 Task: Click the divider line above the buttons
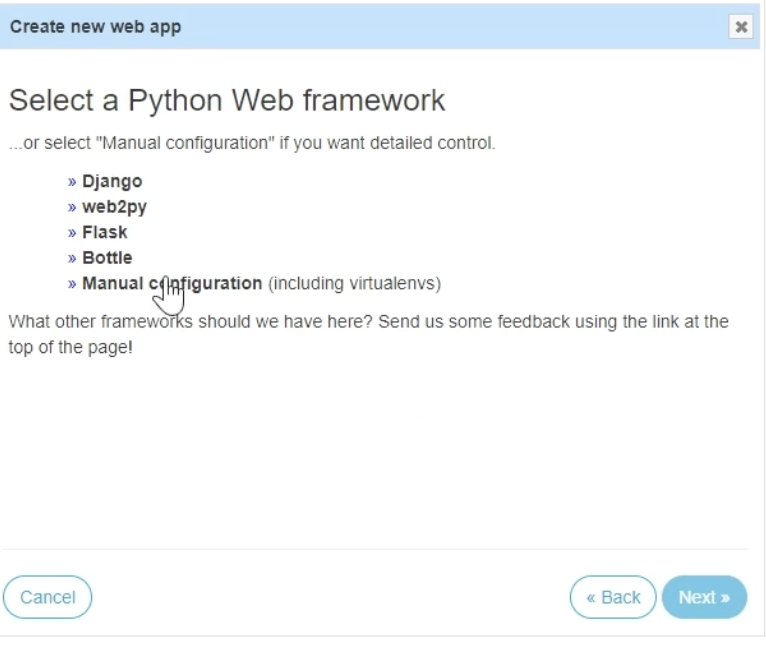click(x=375, y=550)
